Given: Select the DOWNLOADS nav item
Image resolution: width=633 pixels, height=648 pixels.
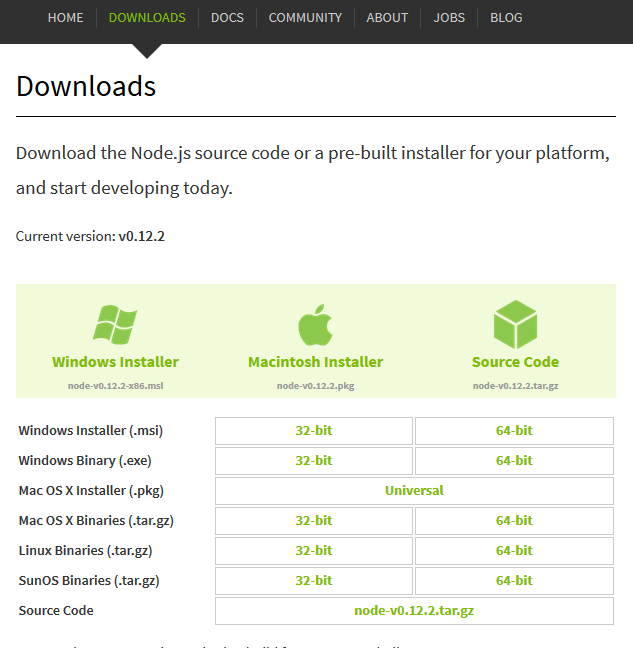Looking at the screenshot, I should (147, 18).
